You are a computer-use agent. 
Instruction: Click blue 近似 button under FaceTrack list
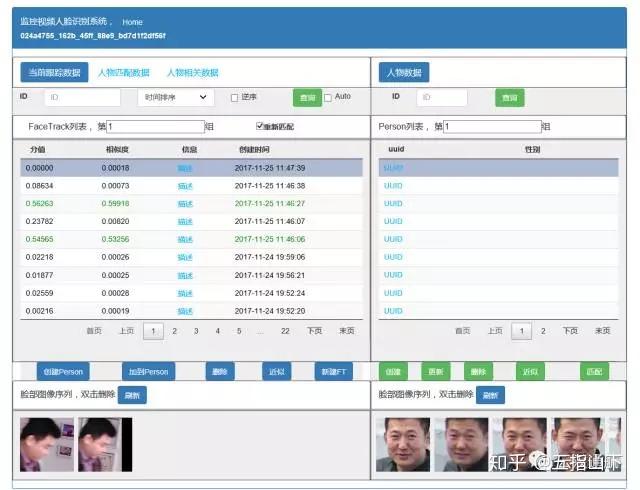pyautogui.click(x=277, y=372)
